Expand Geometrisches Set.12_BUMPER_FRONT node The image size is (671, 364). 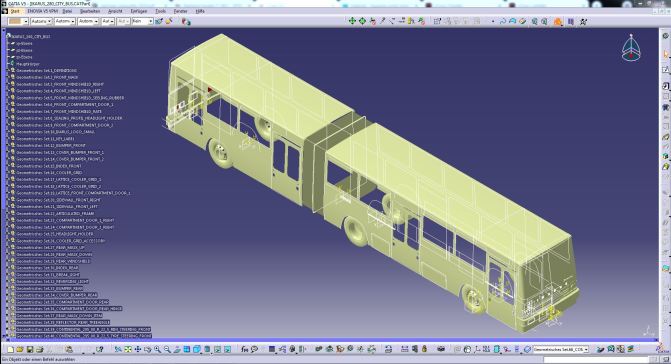(x=8, y=145)
